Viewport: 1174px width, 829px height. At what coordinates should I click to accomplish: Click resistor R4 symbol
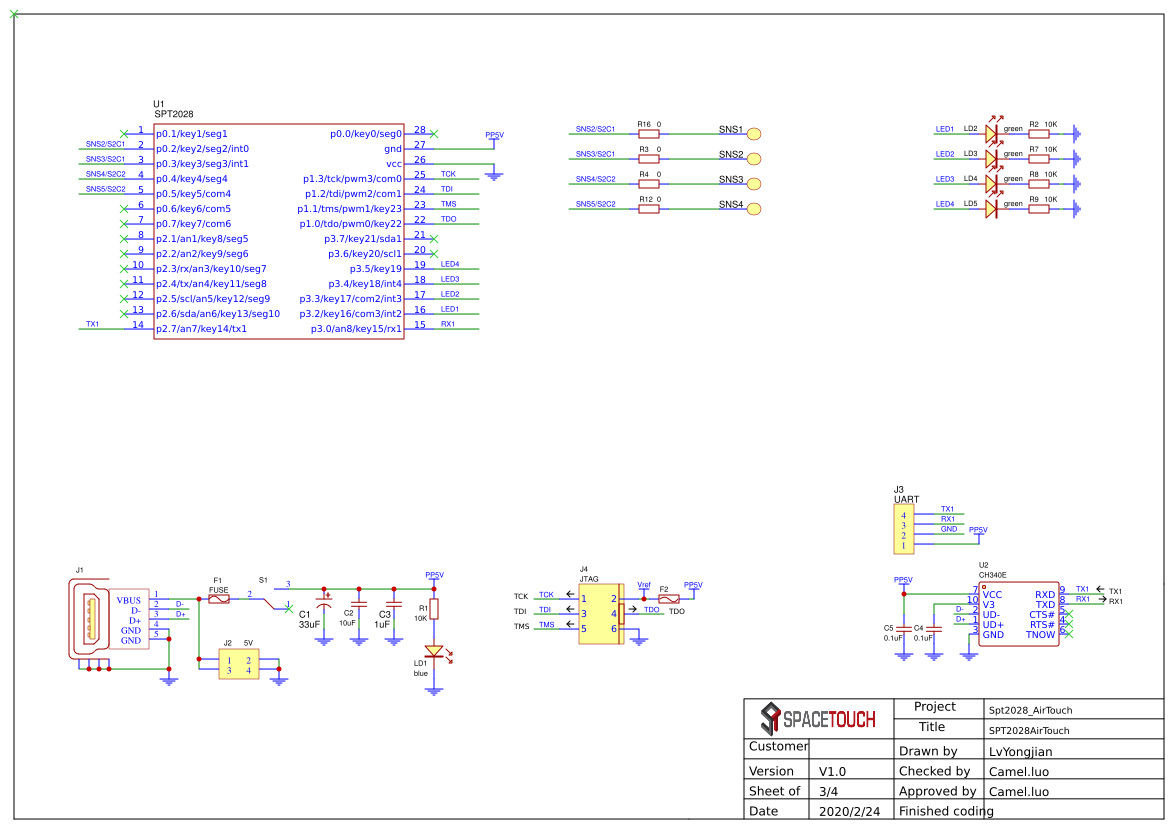(x=648, y=183)
